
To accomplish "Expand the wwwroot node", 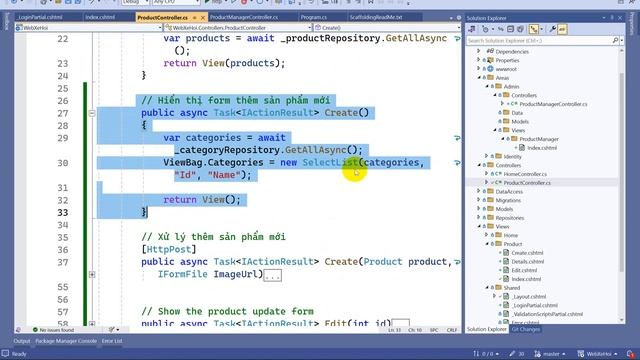I will pos(479,69).
